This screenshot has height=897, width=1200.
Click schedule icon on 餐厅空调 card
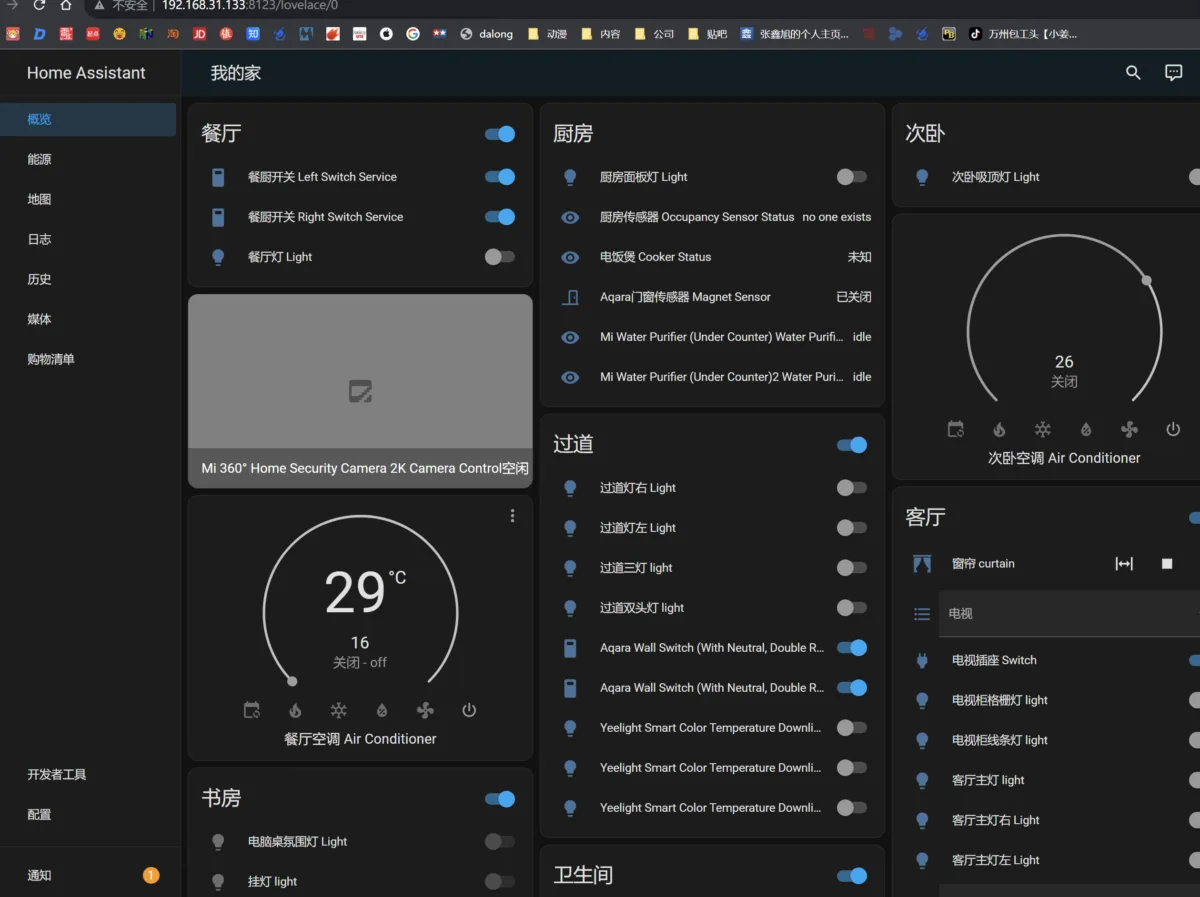point(252,711)
